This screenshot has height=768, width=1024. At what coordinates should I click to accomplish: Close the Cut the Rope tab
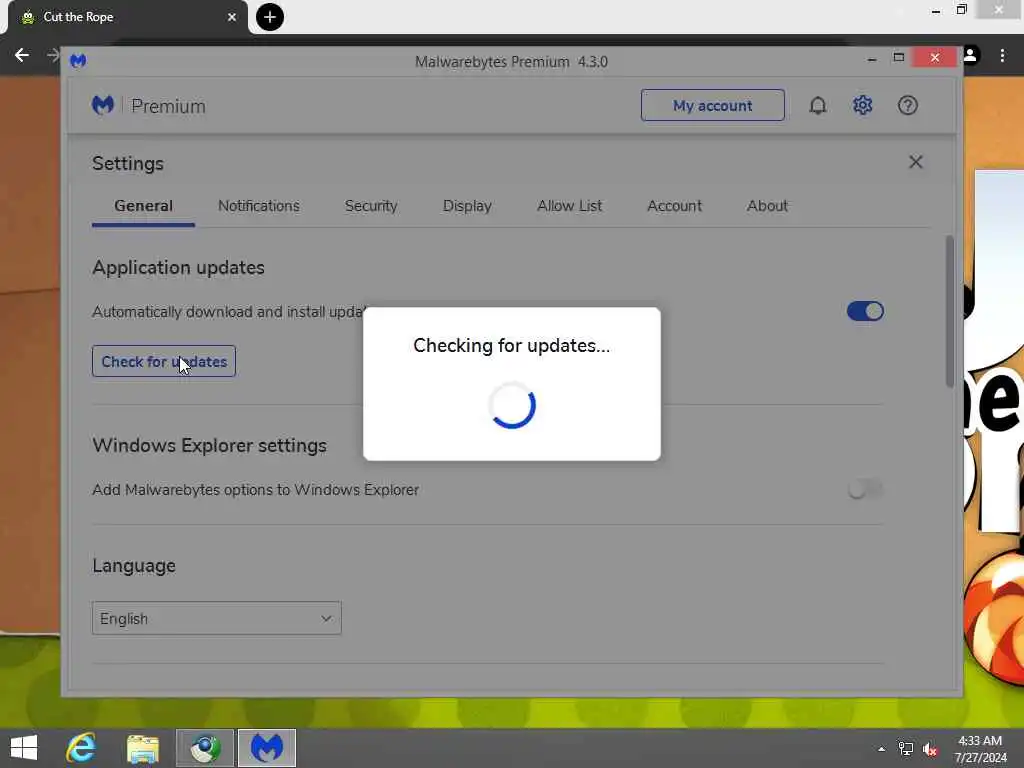[x=232, y=17]
